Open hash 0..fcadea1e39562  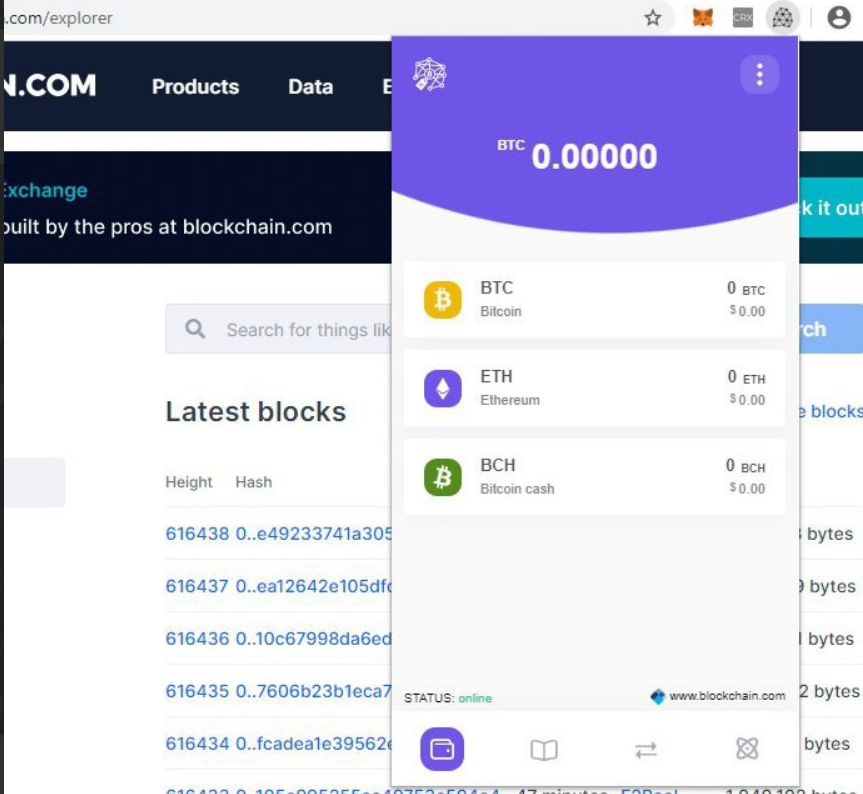click(x=314, y=743)
